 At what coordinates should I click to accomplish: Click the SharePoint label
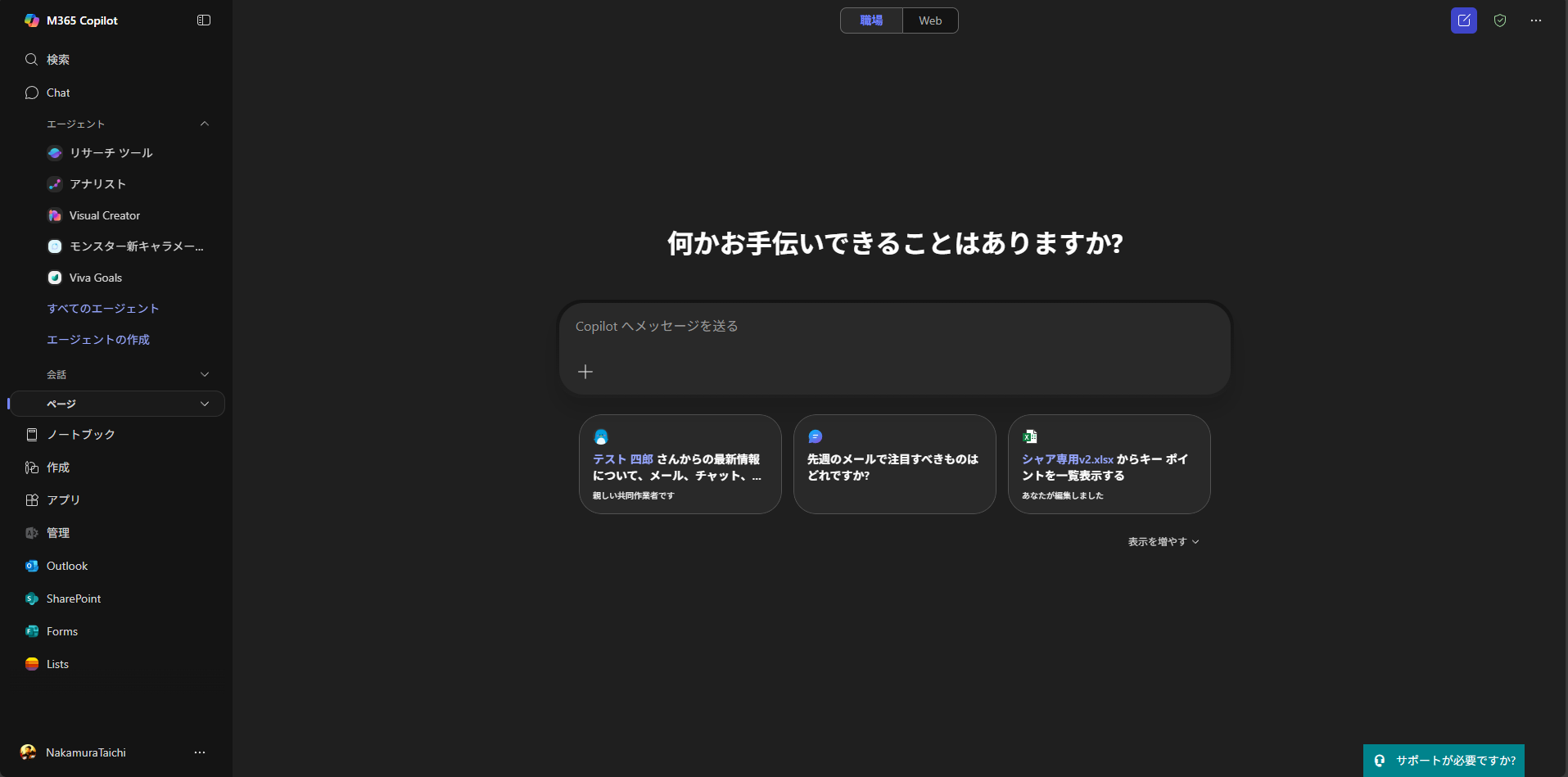click(74, 599)
